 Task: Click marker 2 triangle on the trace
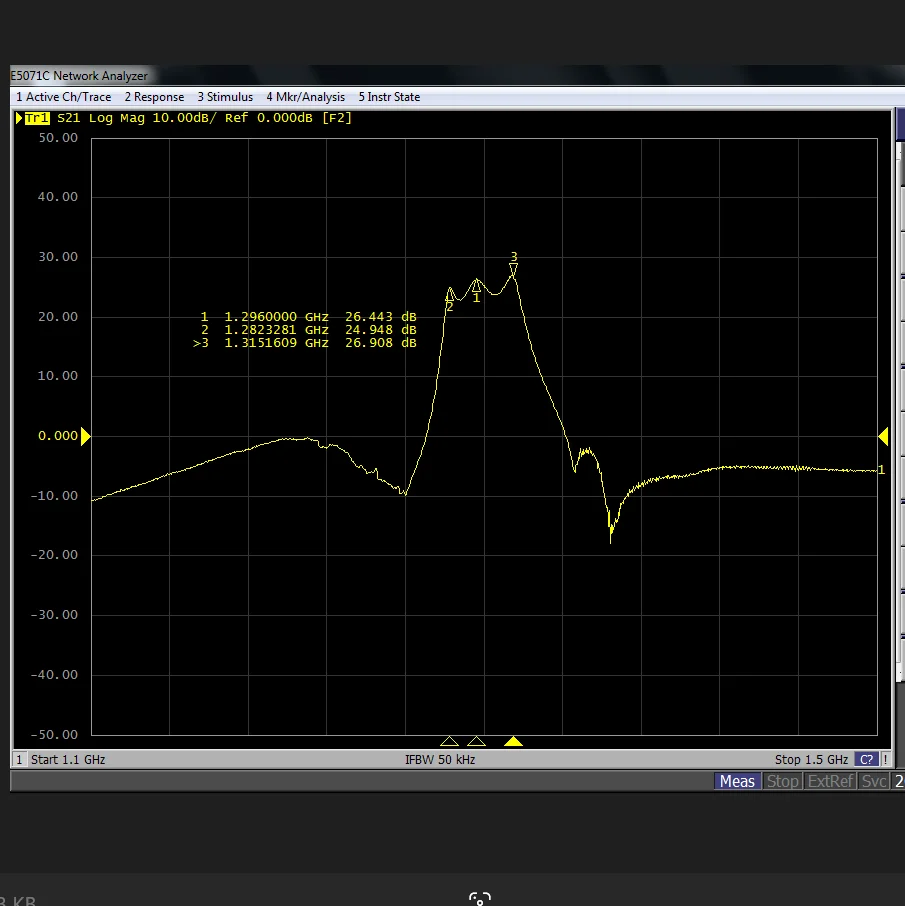pyautogui.click(x=450, y=295)
